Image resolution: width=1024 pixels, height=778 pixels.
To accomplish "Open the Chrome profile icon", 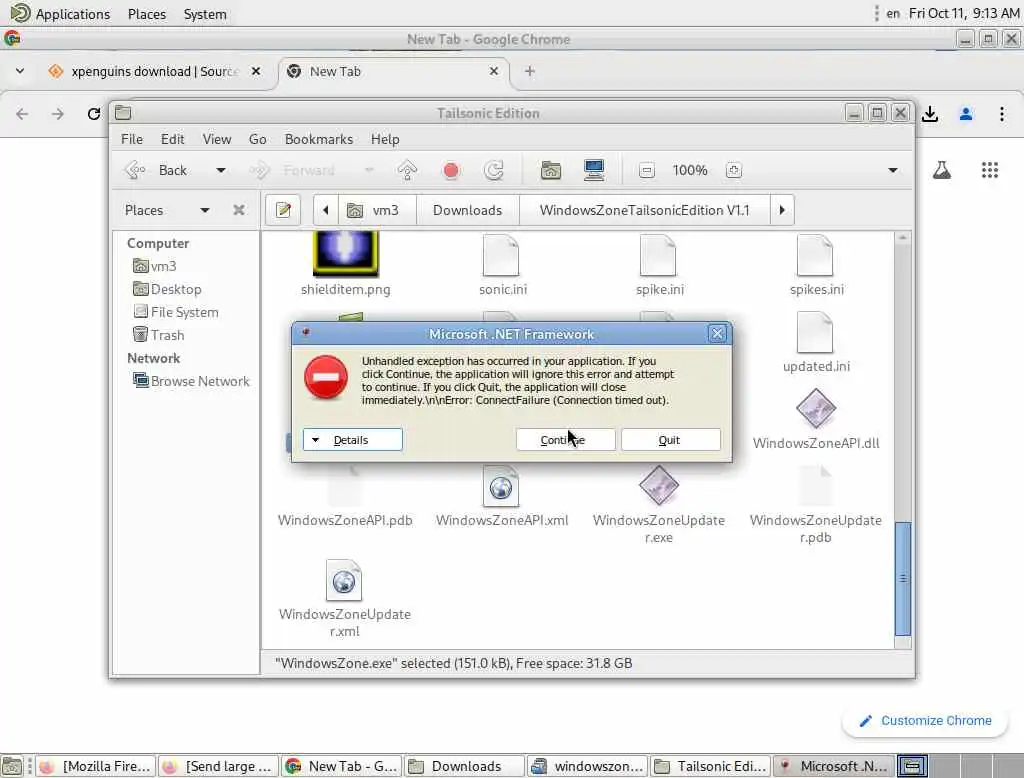I will click(x=966, y=114).
